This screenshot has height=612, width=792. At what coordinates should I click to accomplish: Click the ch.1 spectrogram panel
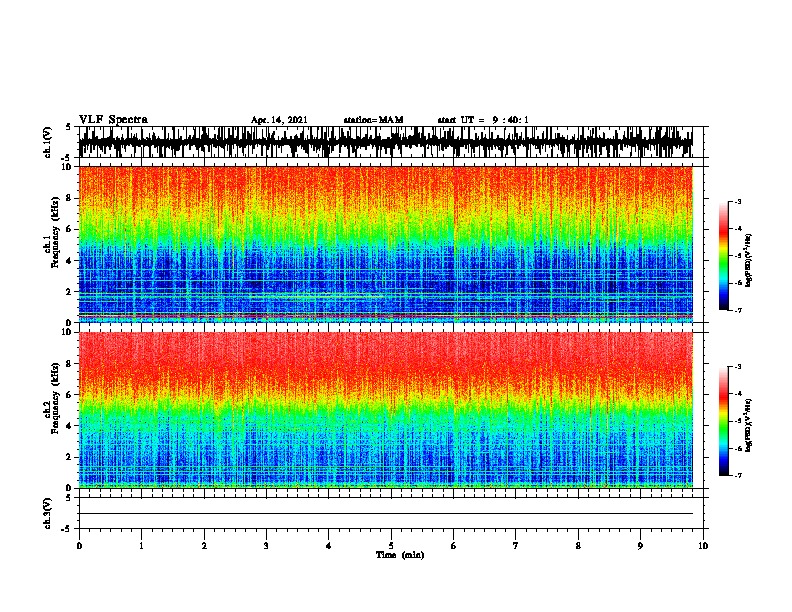click(386, 244)
